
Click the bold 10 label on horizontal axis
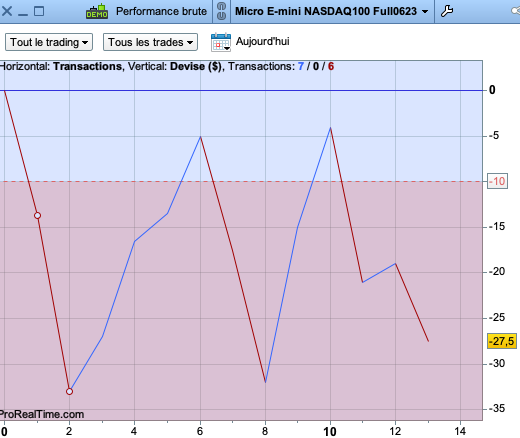(x=330, y=432)
